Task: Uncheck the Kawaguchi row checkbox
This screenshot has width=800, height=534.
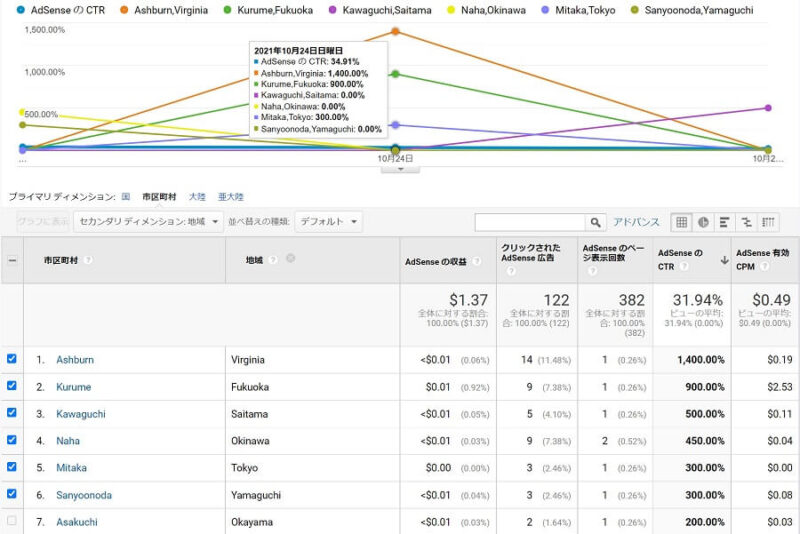Action: pos(12,413)
